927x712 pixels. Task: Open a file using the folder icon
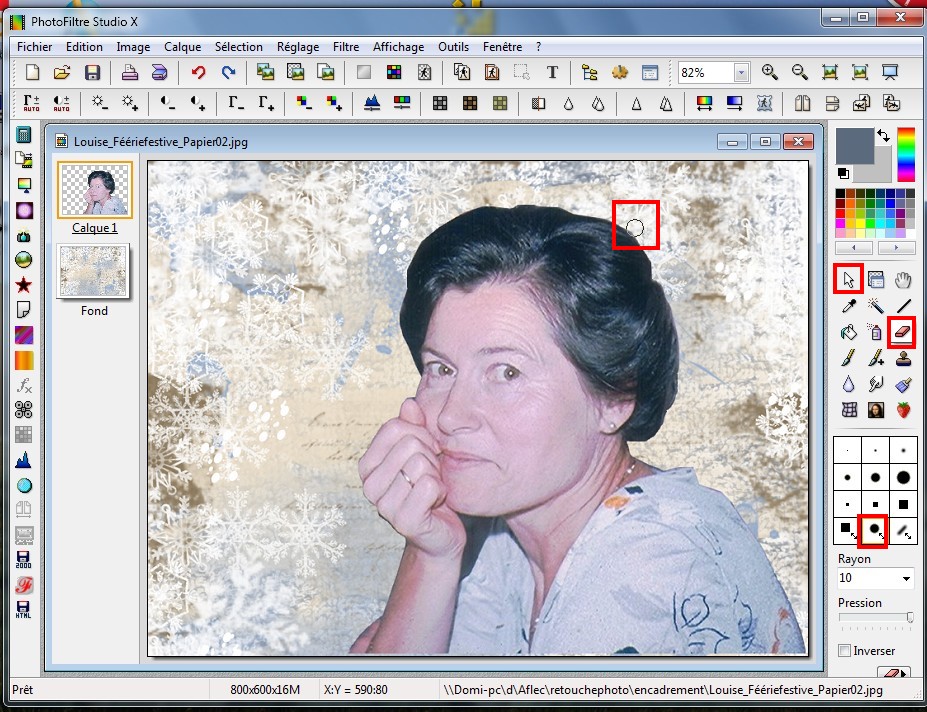[x=62, y=72]
